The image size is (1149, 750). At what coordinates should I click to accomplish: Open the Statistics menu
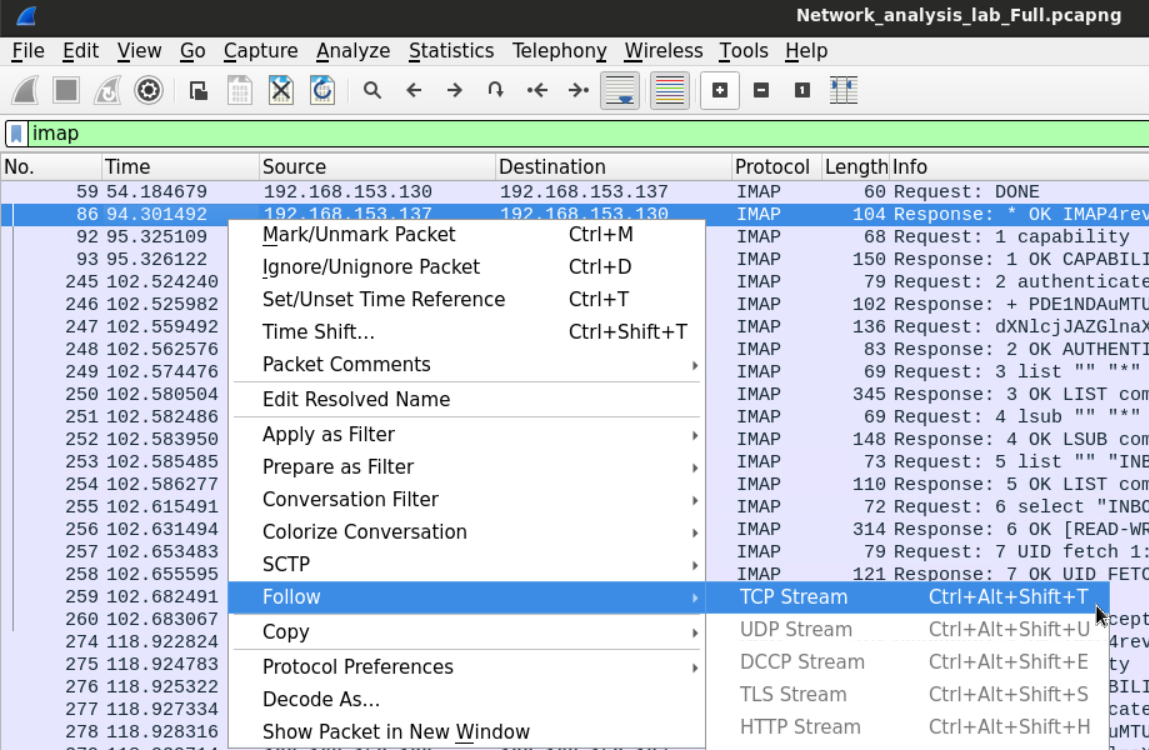click(x=451, y=51)
